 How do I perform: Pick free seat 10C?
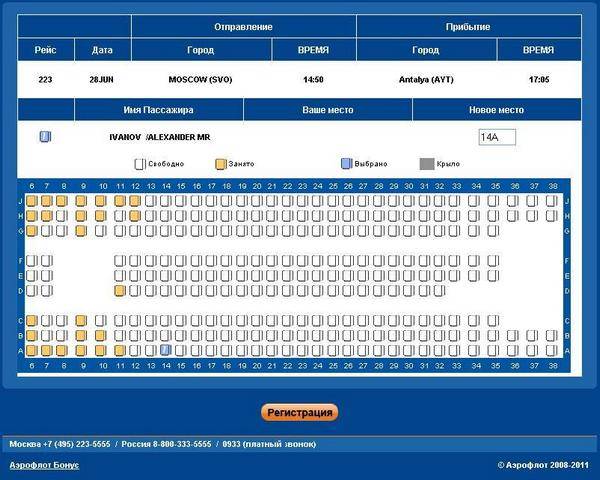point(102,321)
